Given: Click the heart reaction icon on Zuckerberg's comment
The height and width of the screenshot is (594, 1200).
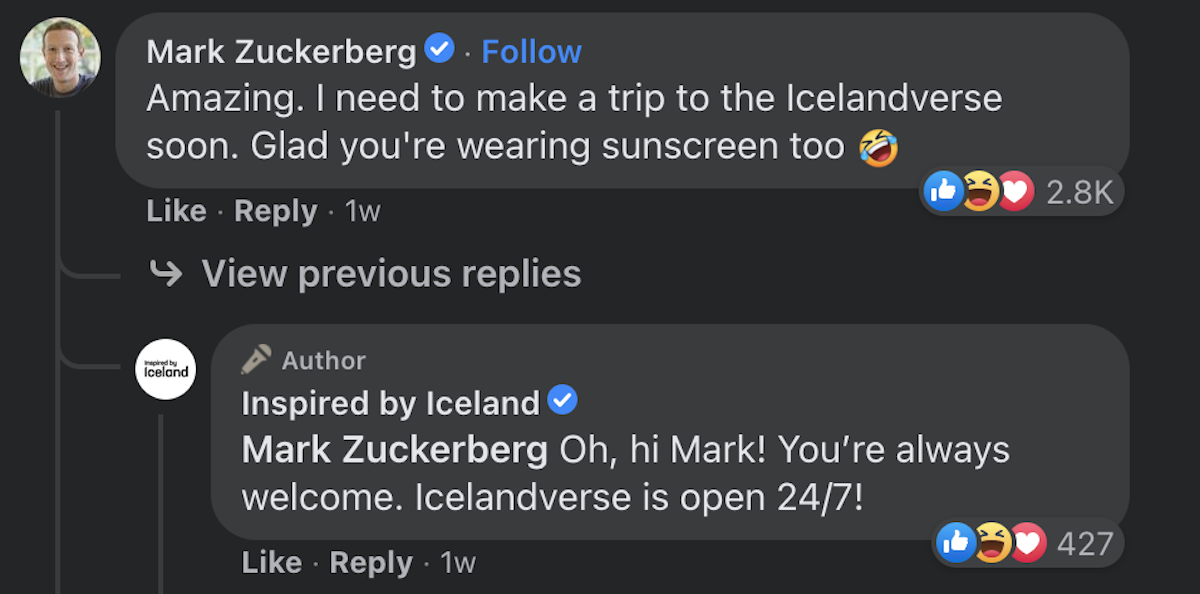Looking at the screenshot, I should point(1014,191).
